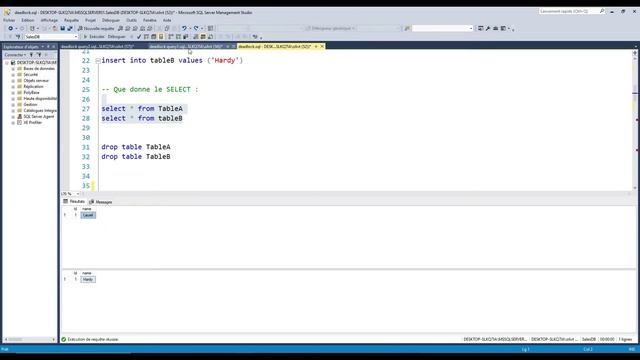The width and height of the screenshot is (640, 360).
Task: Click the Save All icon in toolbar
Action: click(70, 29)
